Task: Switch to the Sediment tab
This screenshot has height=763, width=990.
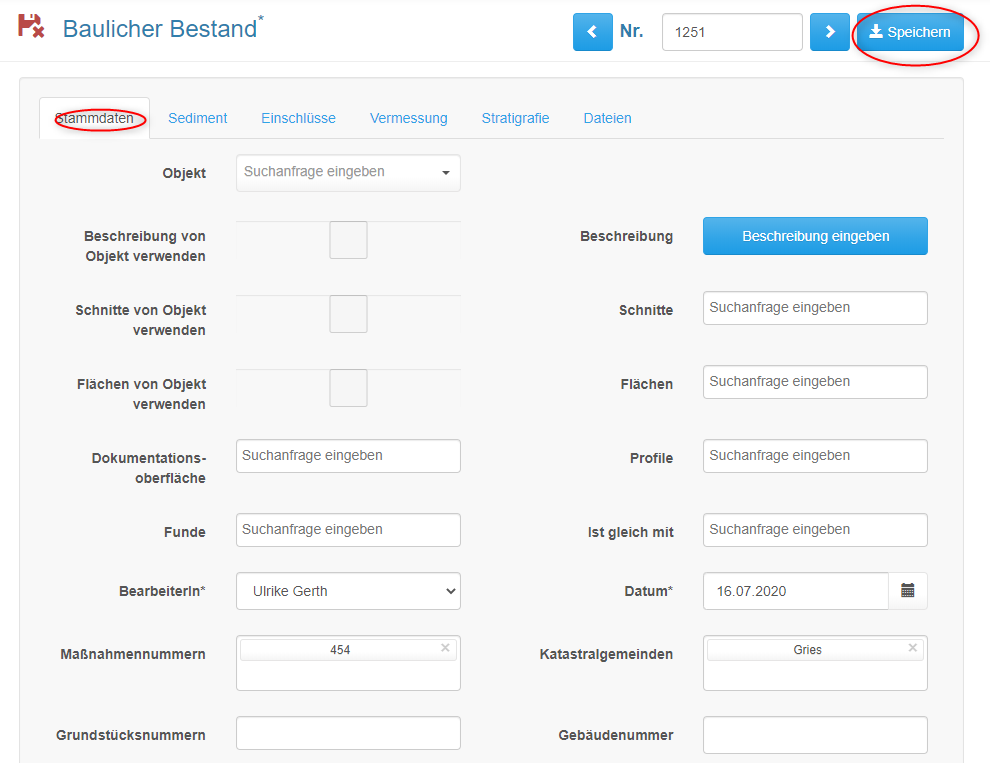Action: 198,118
